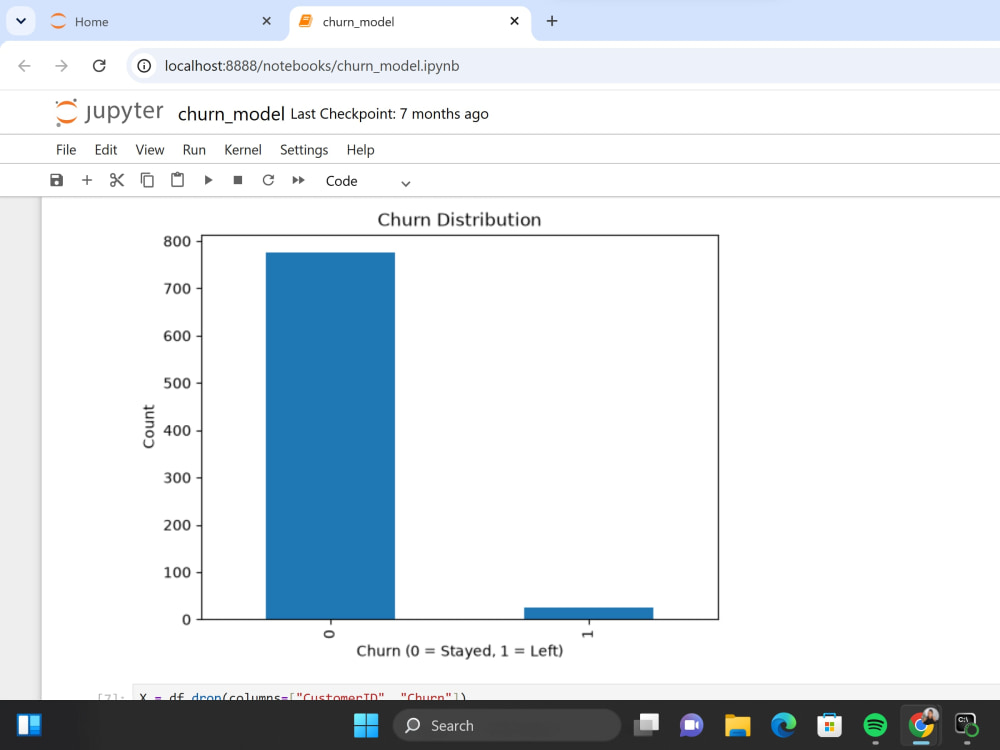Open the Run menu
Screen dimensions: 1000x750
point(194,150)
